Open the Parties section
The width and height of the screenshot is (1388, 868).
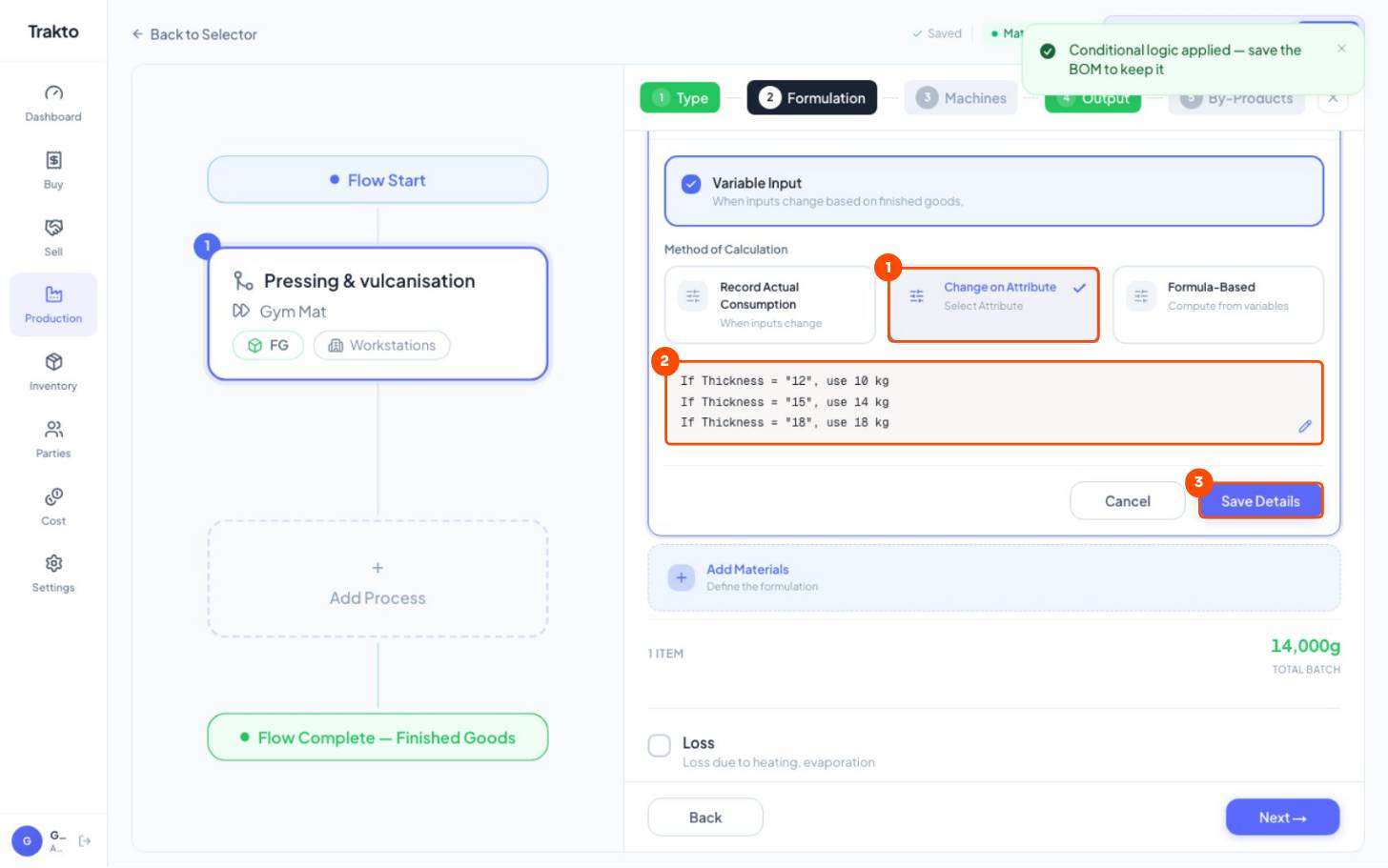[53, 439]
